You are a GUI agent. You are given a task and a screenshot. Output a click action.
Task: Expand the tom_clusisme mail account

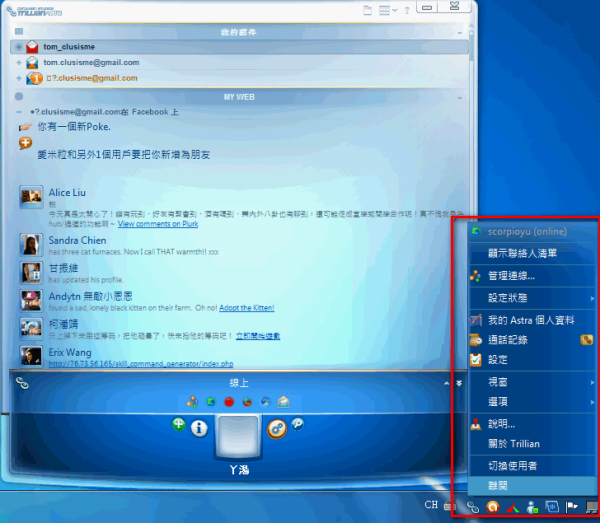(x=18, y=47)
